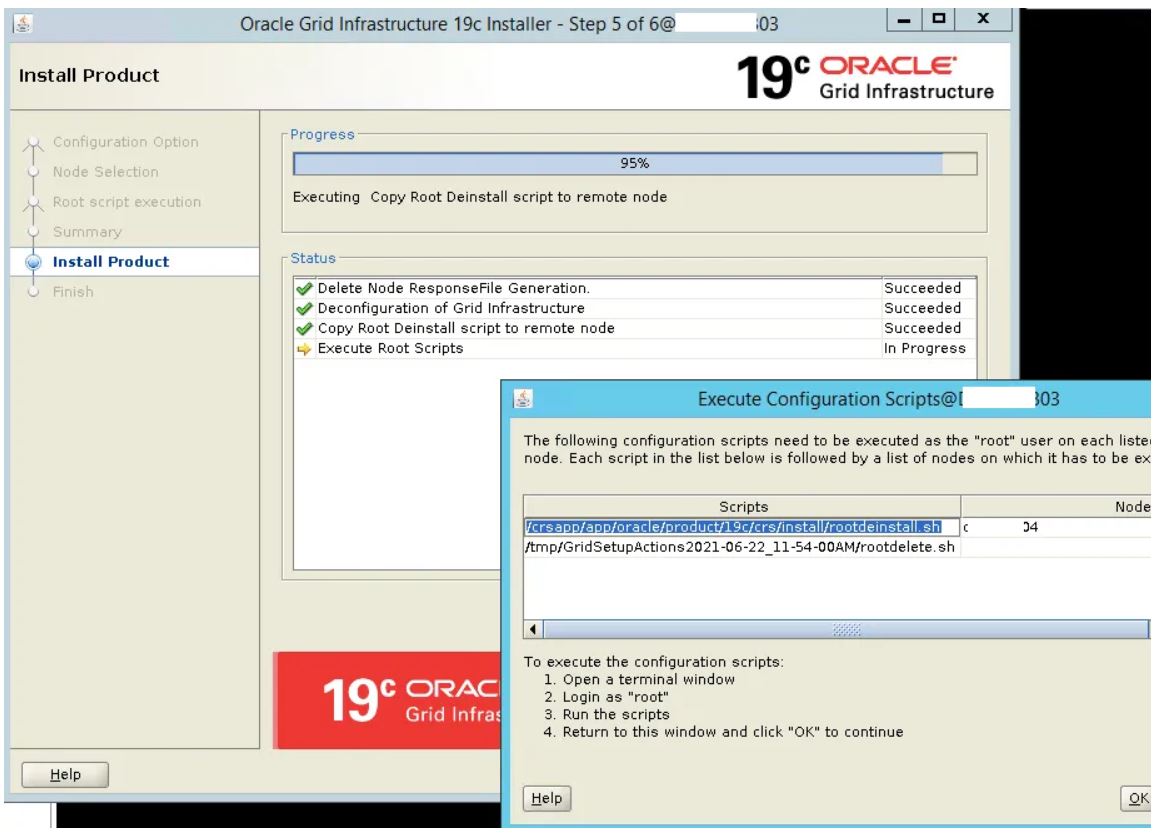Click the Install Product step bullet icon
This screenshot has width=1170, height=834.
36,262
